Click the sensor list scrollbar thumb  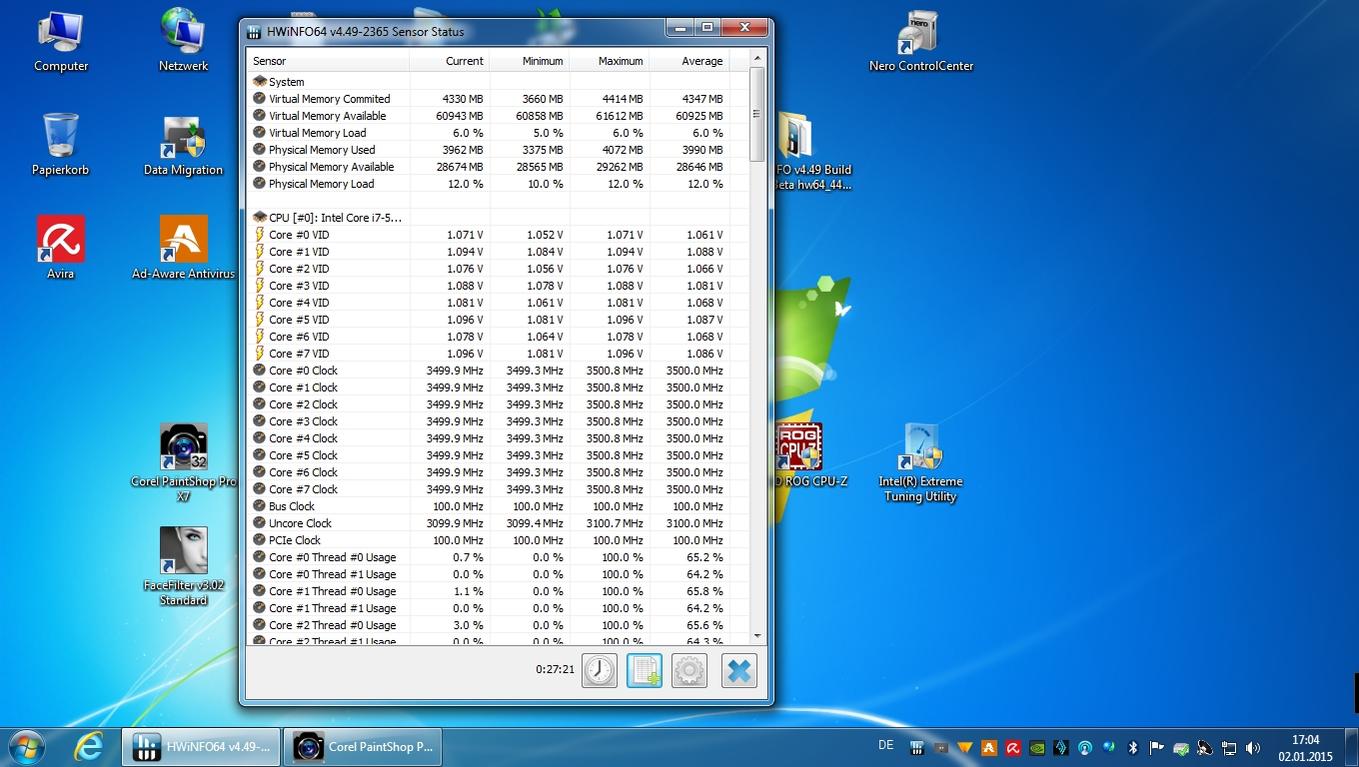click(x=757, y=115)
